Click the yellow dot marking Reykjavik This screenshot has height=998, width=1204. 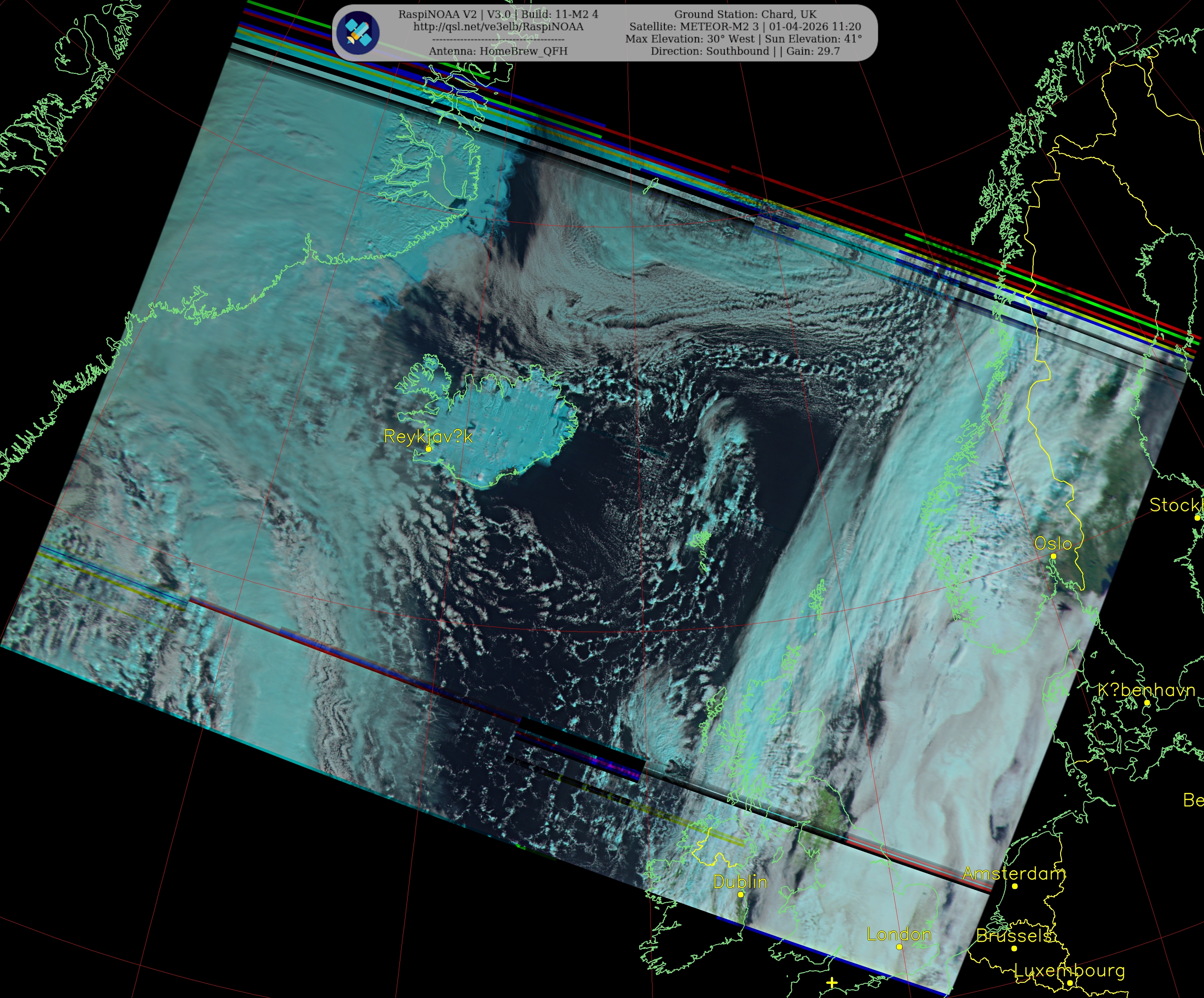pyautogui.click(x=428, y=449)
